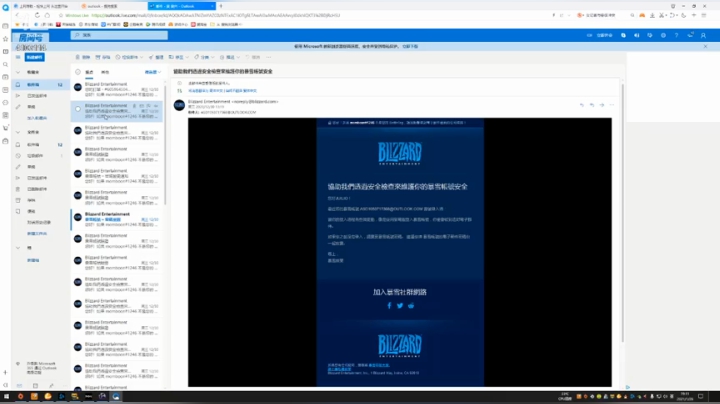This screenshot has height=404, width=720.
Task: Click Reply all arrow in reading pane
Action: [x=592, y=105]
